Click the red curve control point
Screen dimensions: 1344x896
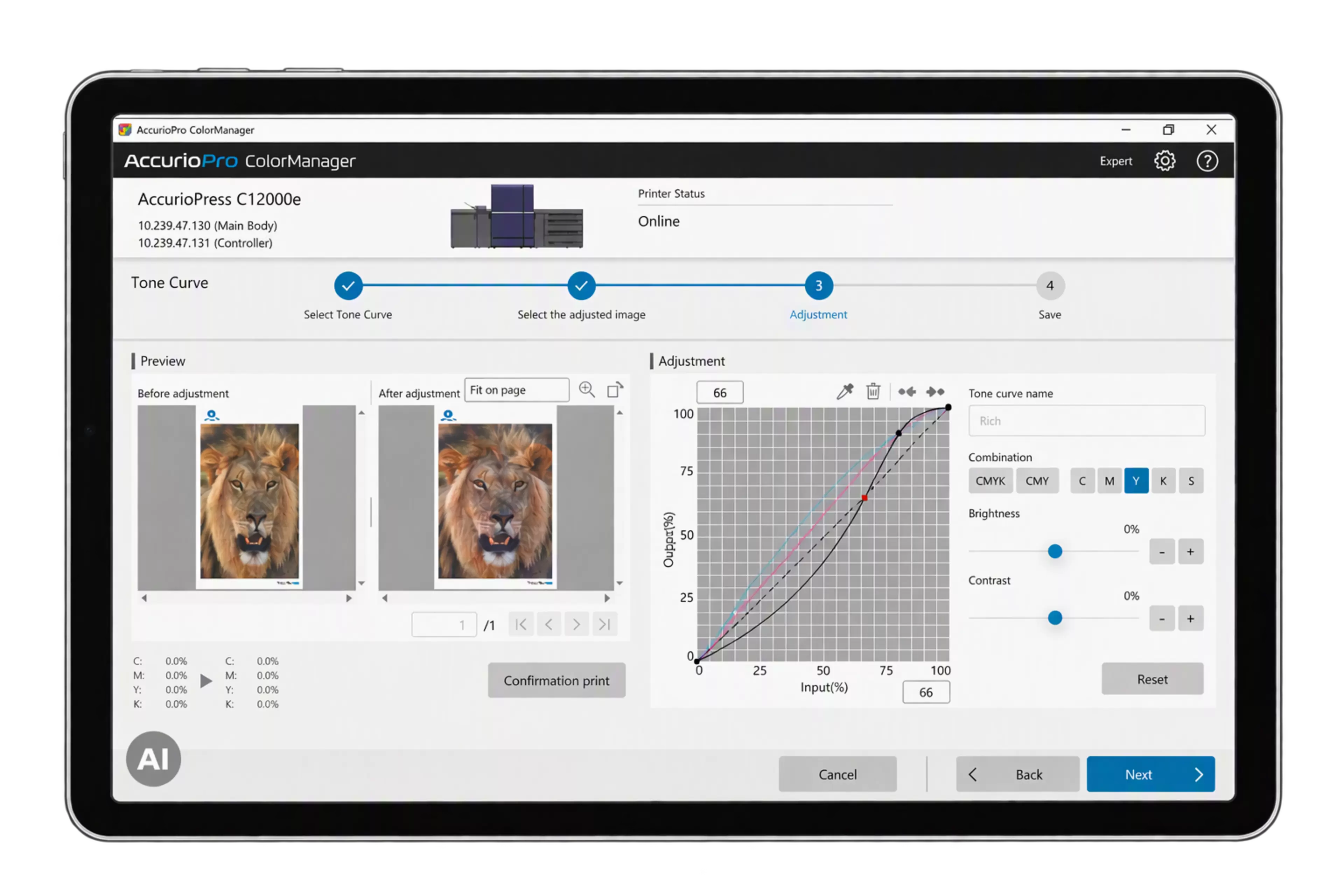coord(864,498)
